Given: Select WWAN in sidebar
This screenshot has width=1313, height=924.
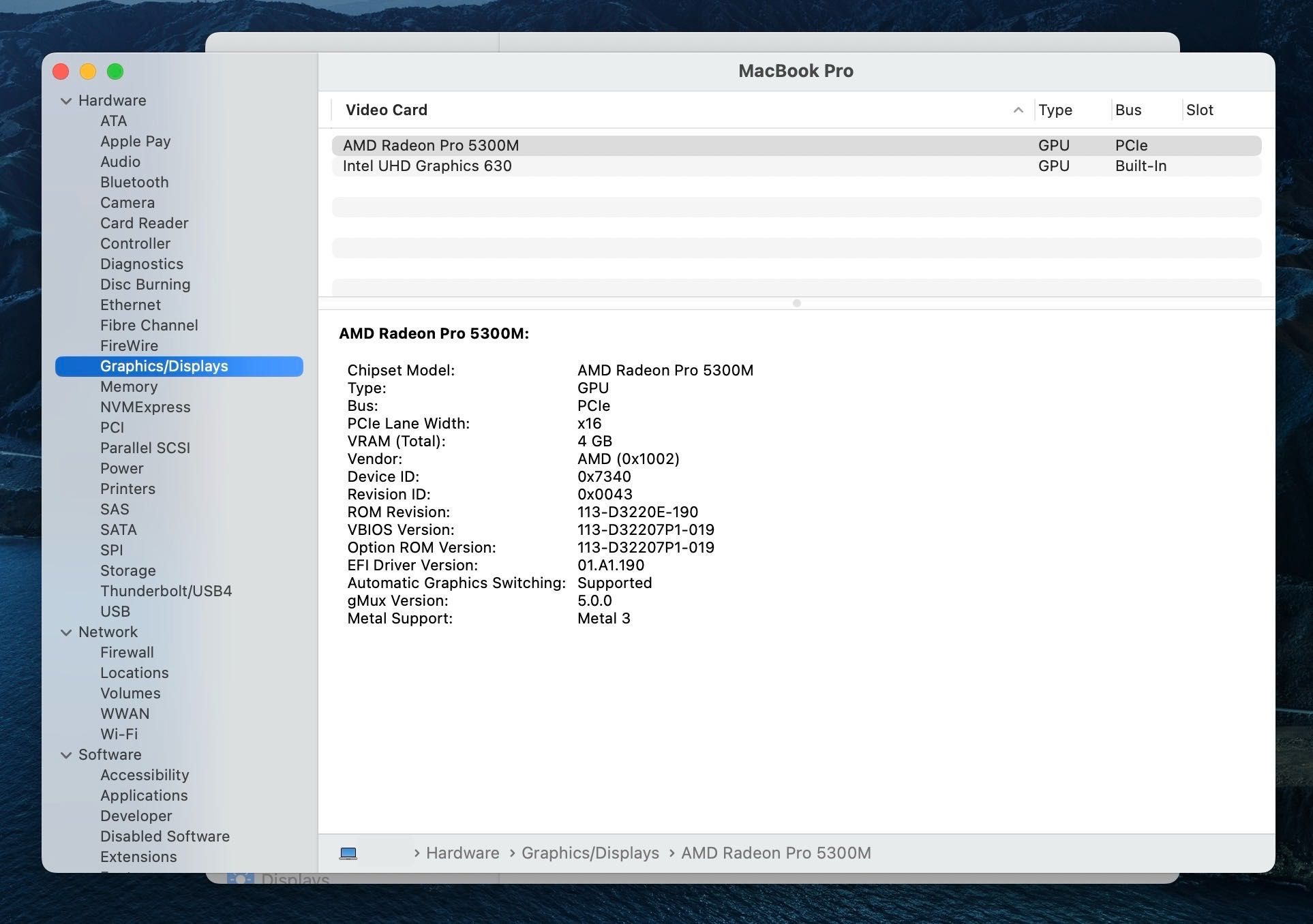Looking at the screenshot, I should (x=125, y=713).
